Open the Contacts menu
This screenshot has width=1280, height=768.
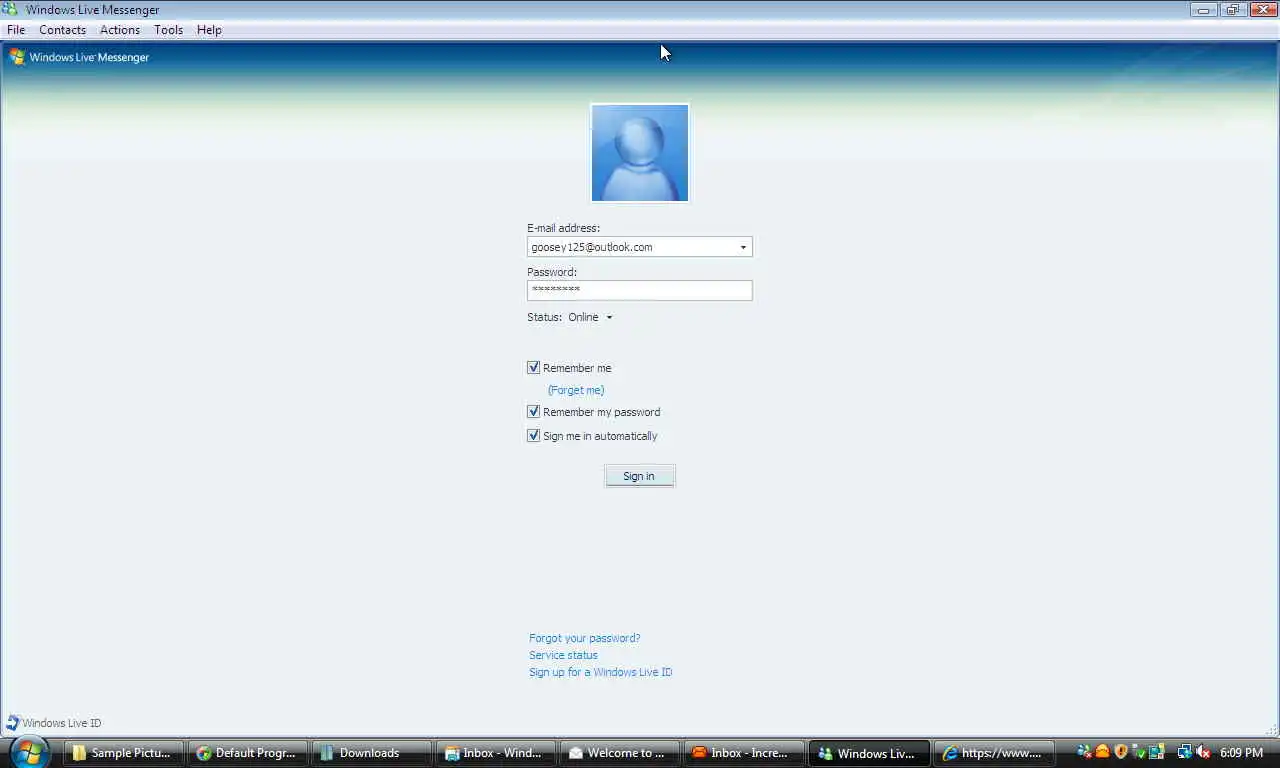[x=62, y=30]
